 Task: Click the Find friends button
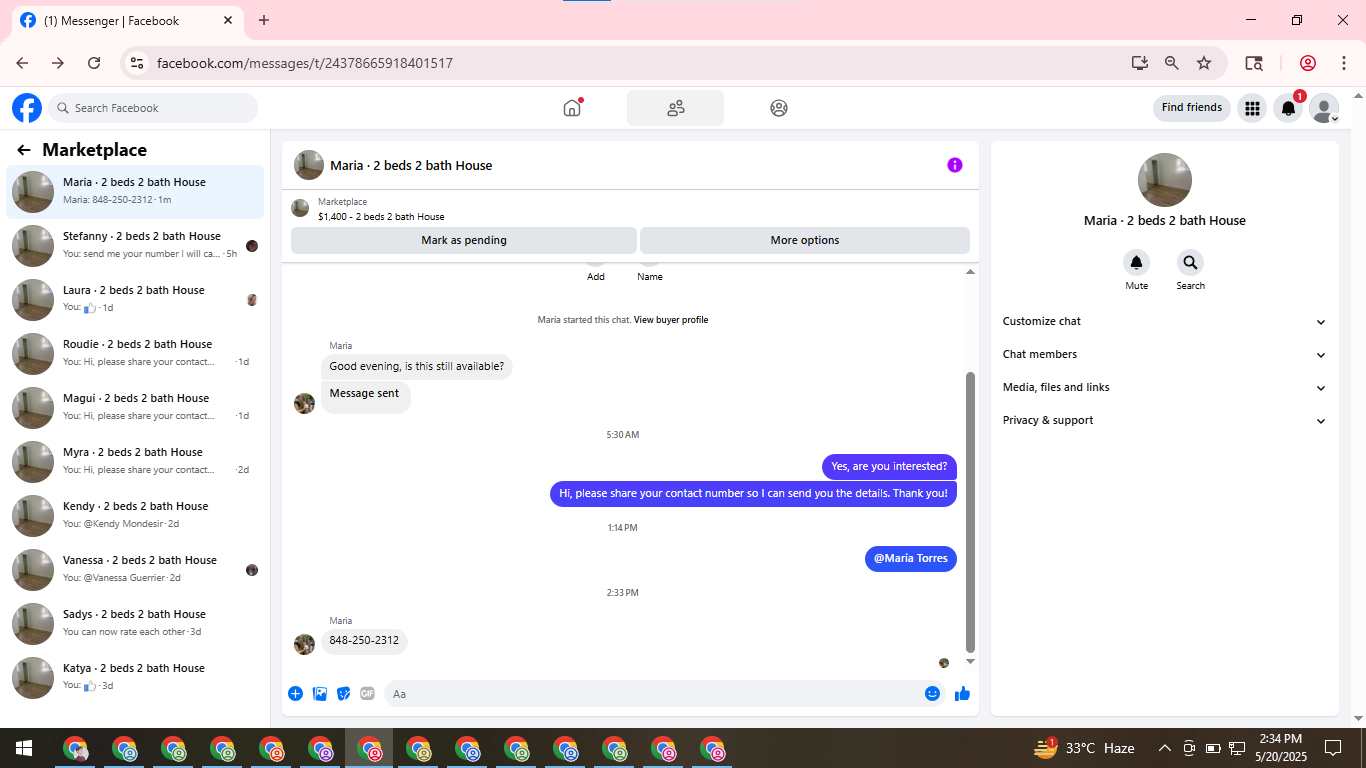pyautogui.click(x=1192, y=108)
